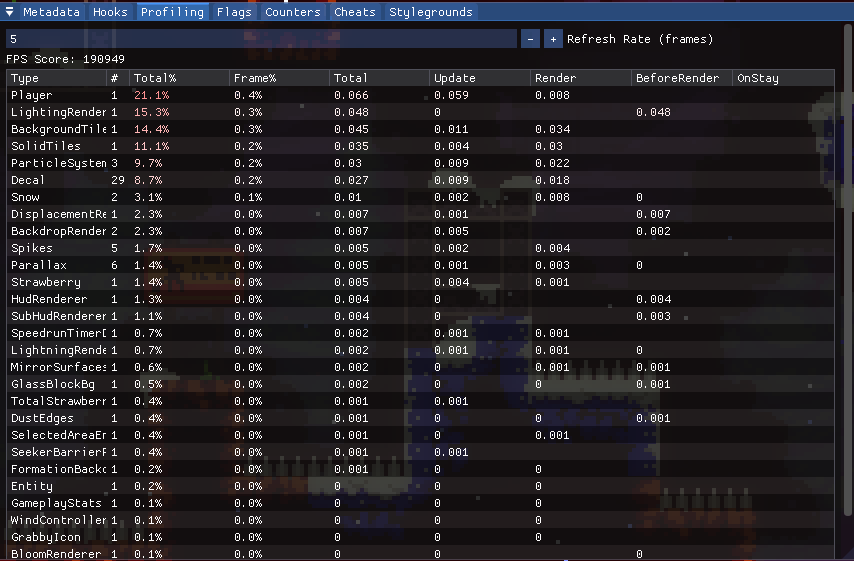This screenshot has width=854, height=561.
Task: Select the Spikes row name
Action: 32,248
